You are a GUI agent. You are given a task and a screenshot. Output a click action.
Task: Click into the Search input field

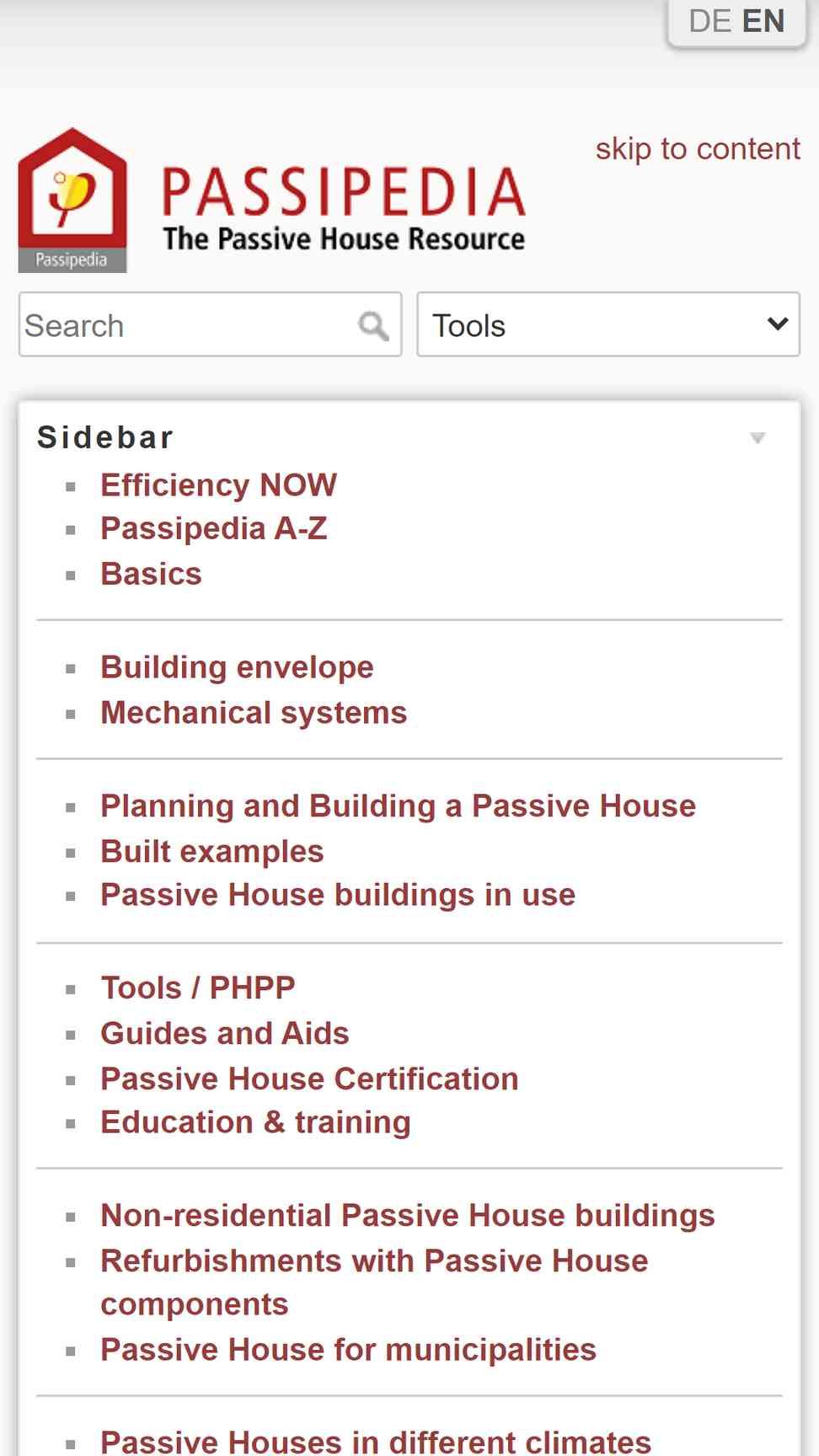click(190, 324)
